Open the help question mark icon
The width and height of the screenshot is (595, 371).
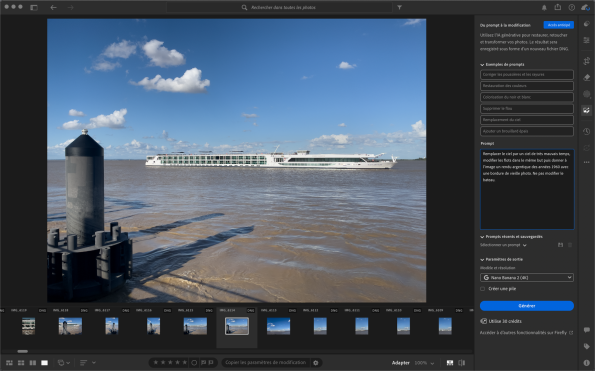coord(571,7)
